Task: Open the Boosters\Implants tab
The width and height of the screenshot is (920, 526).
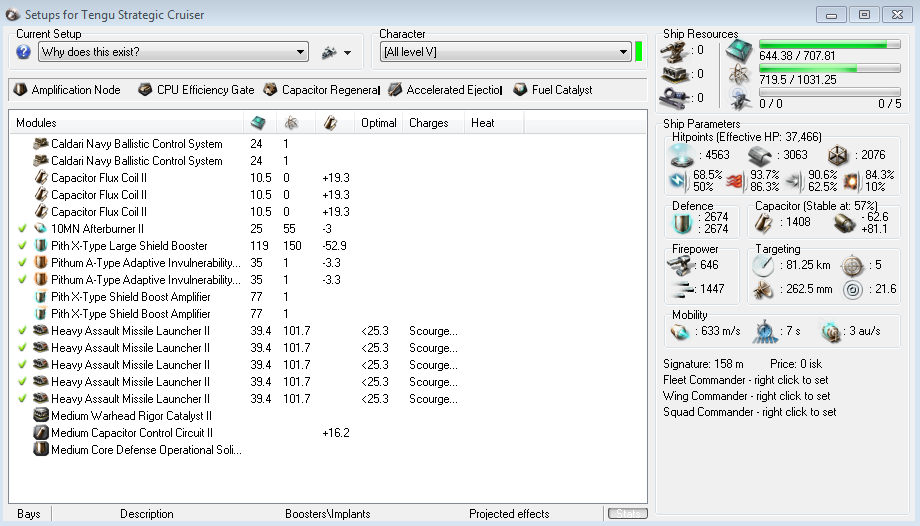Action: (327, 514)
